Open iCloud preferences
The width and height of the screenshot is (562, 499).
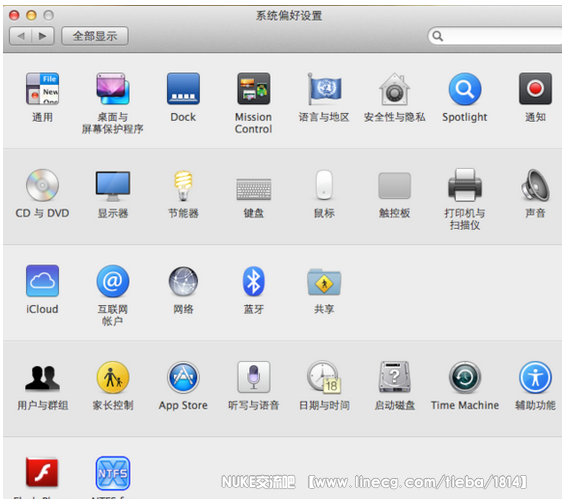tap(42, 281)
